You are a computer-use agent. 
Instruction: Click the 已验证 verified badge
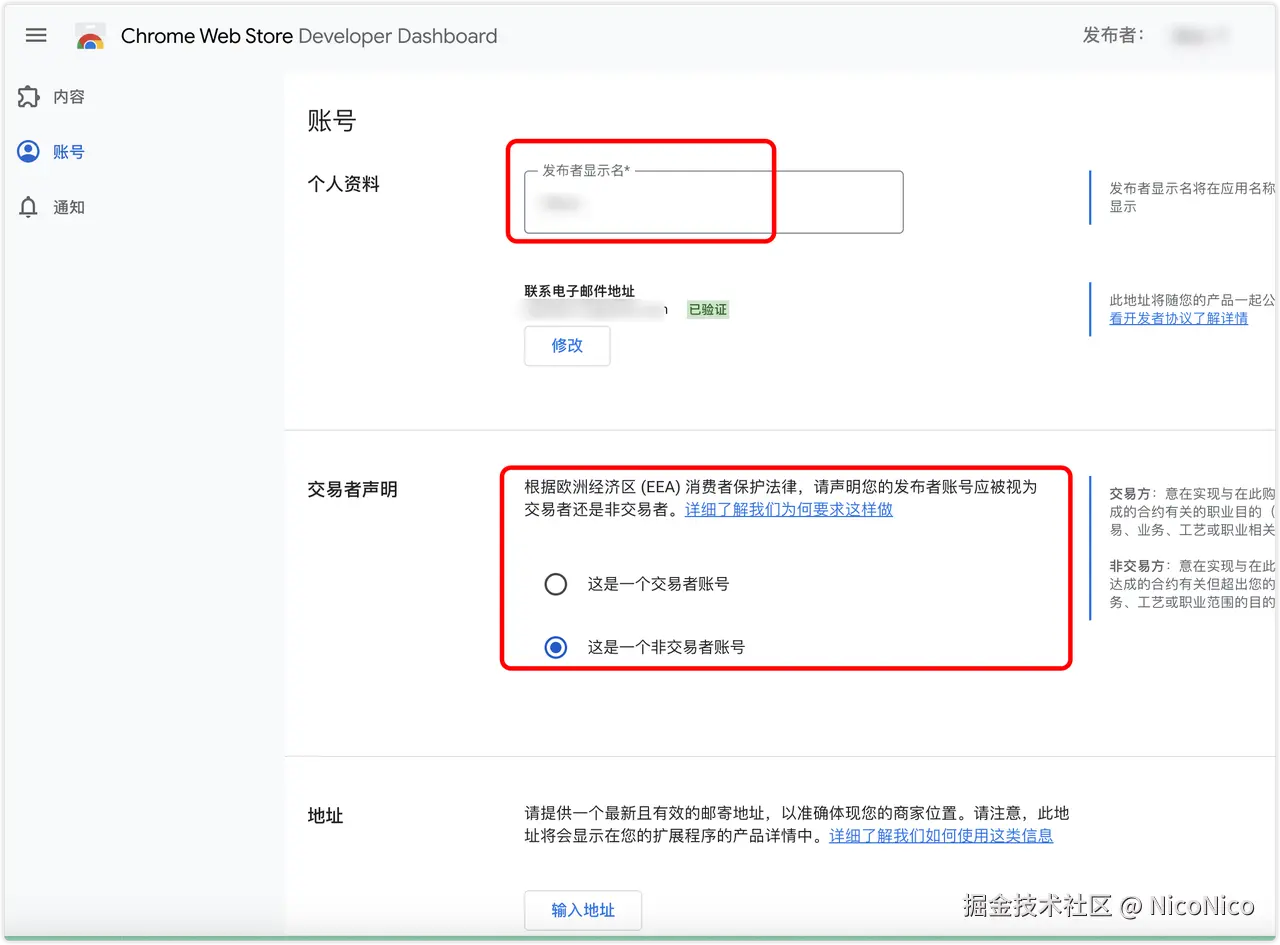[707, 309]
